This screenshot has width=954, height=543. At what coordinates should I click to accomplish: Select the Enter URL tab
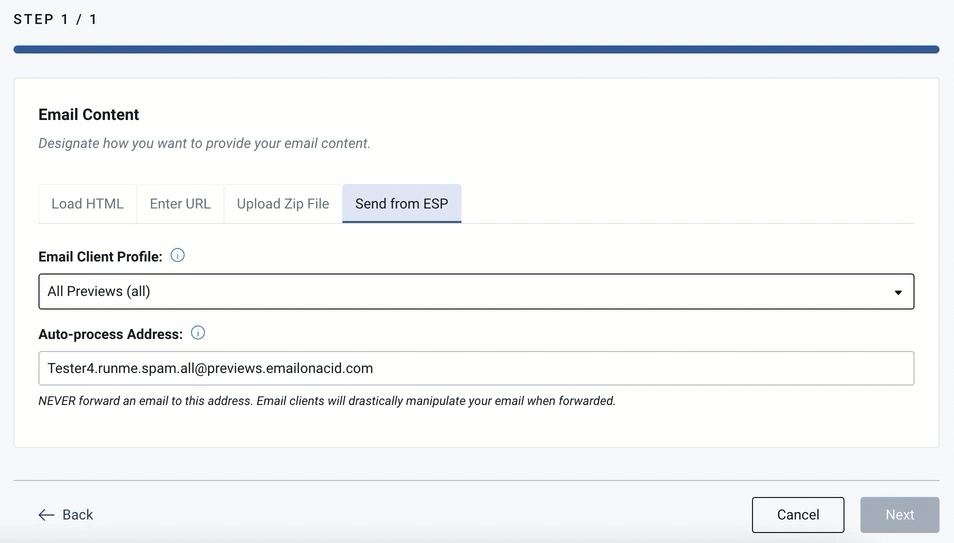tap(180, 204)
